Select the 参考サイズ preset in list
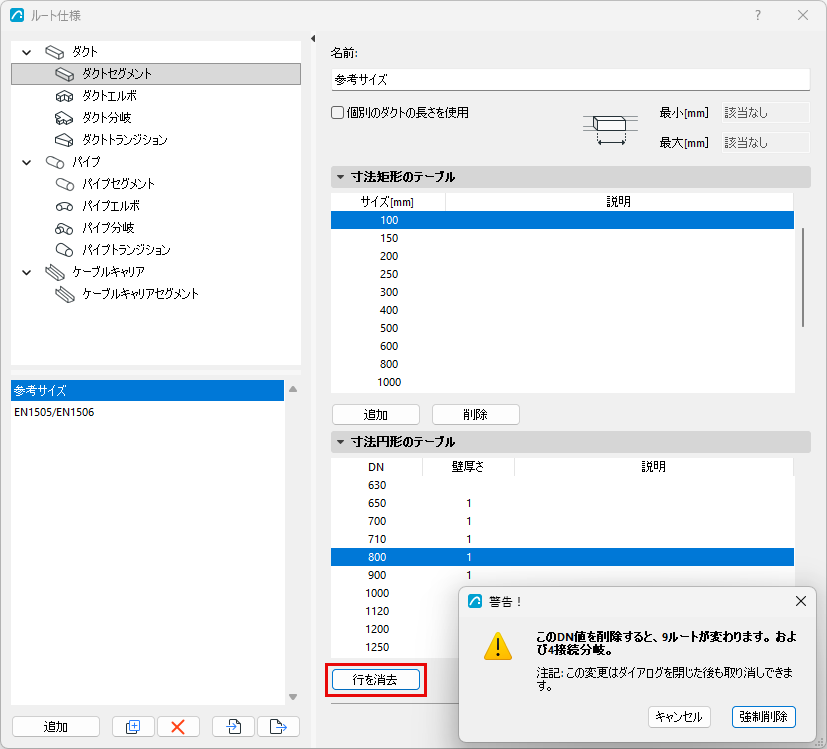 coord(148,391)
